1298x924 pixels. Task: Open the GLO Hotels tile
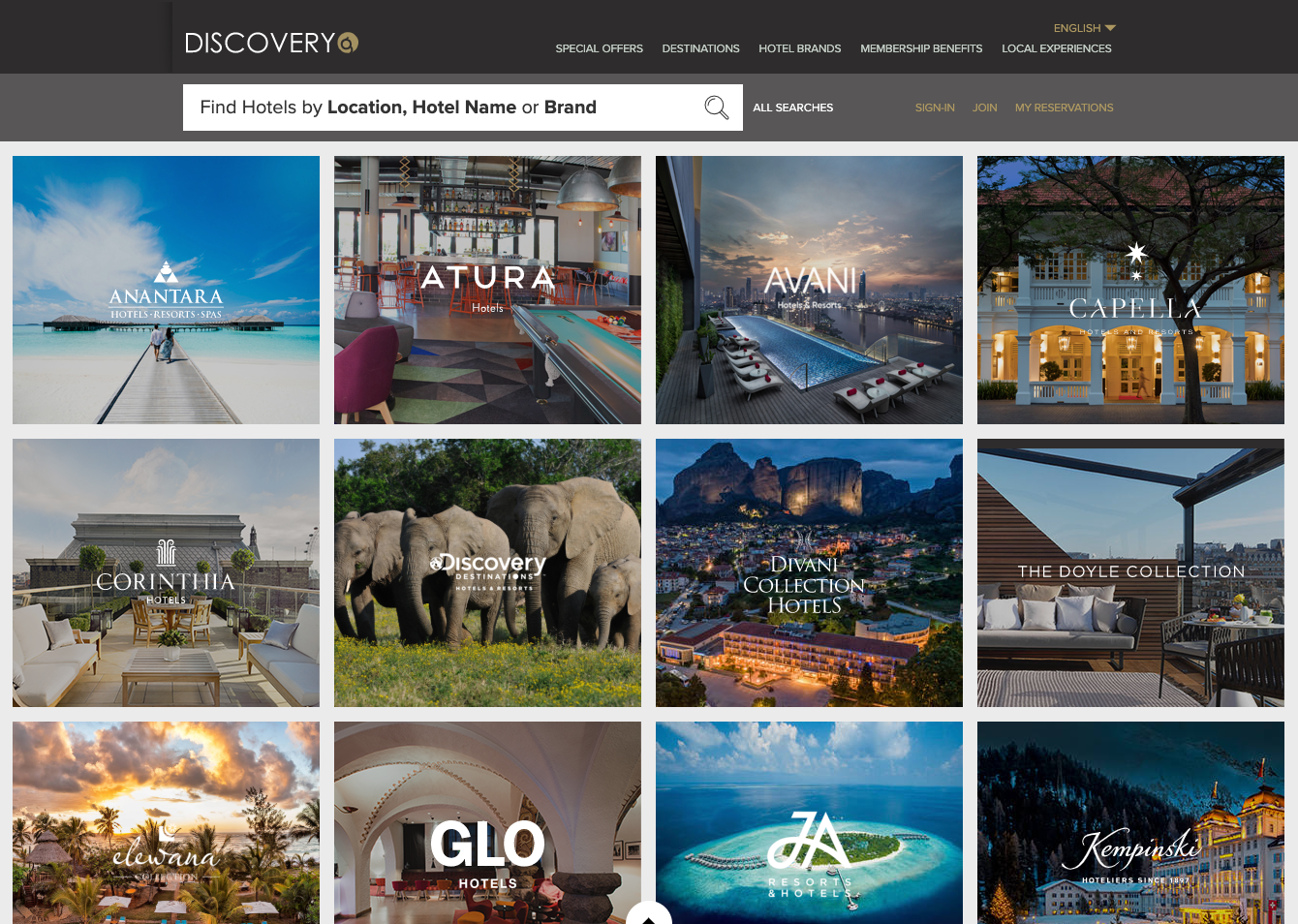487,822
